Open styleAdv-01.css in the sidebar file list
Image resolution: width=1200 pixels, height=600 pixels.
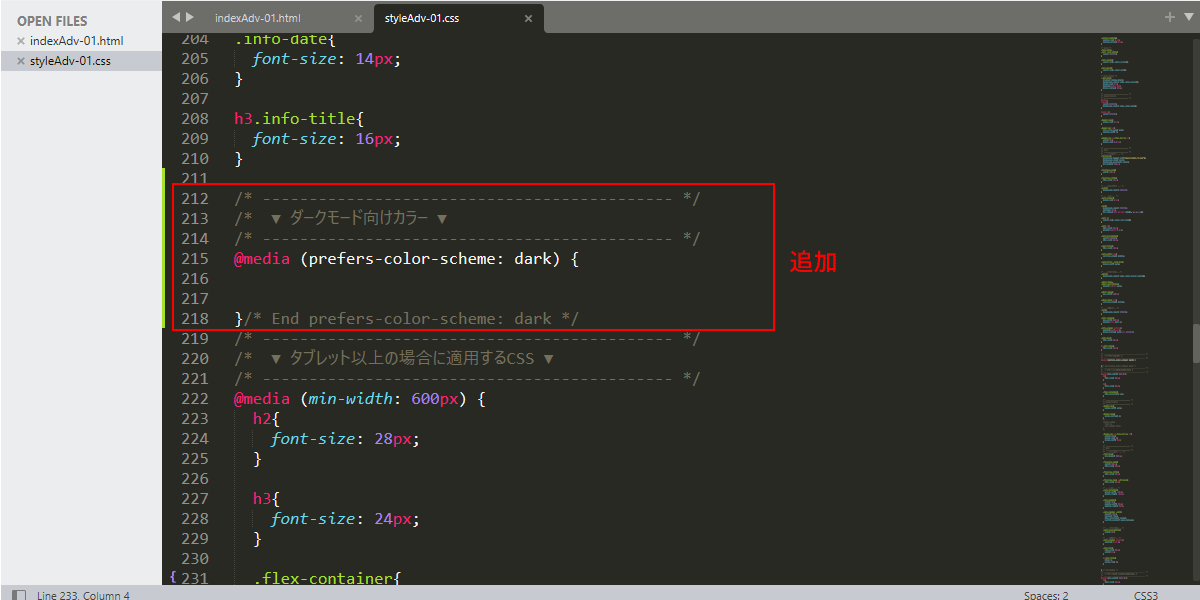click(70, 61)
